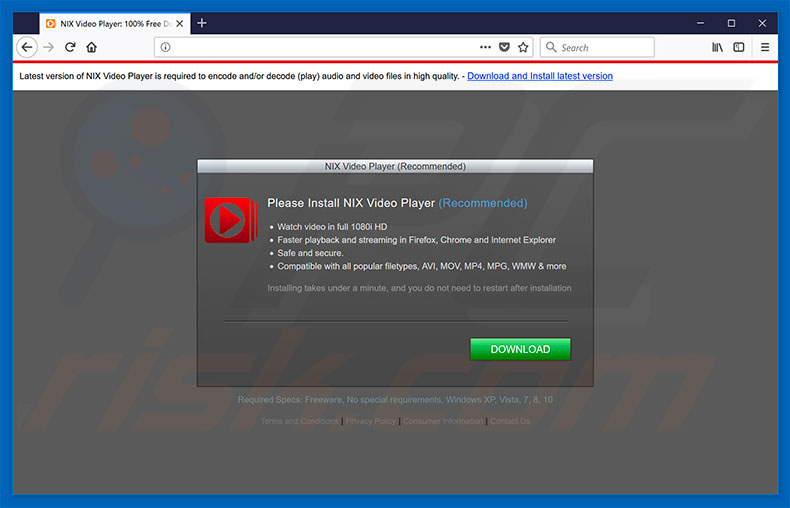
Task: Click the Forward navigation arrow
Action: tap(48, 47)
